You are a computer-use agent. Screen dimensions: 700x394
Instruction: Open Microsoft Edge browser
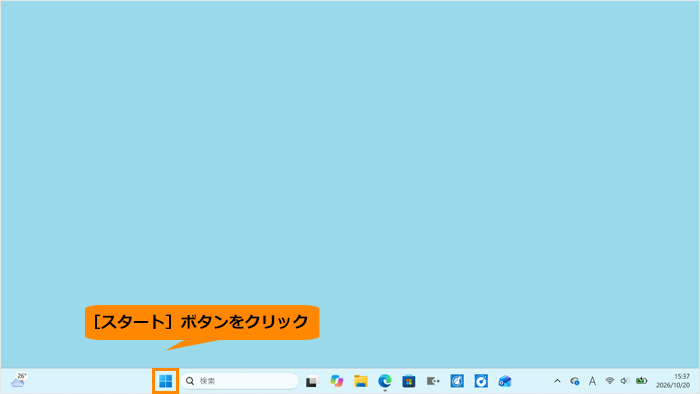[385, 381]
